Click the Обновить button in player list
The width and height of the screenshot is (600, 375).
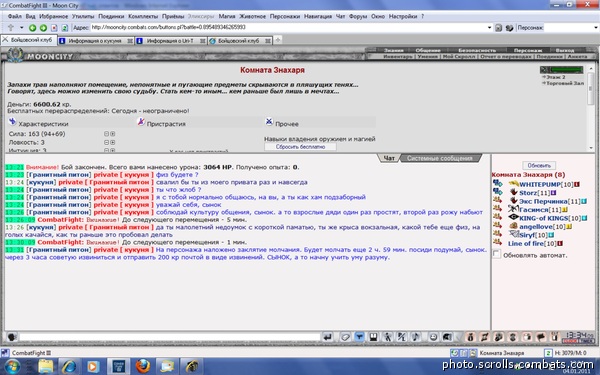(x=539, y=166)
